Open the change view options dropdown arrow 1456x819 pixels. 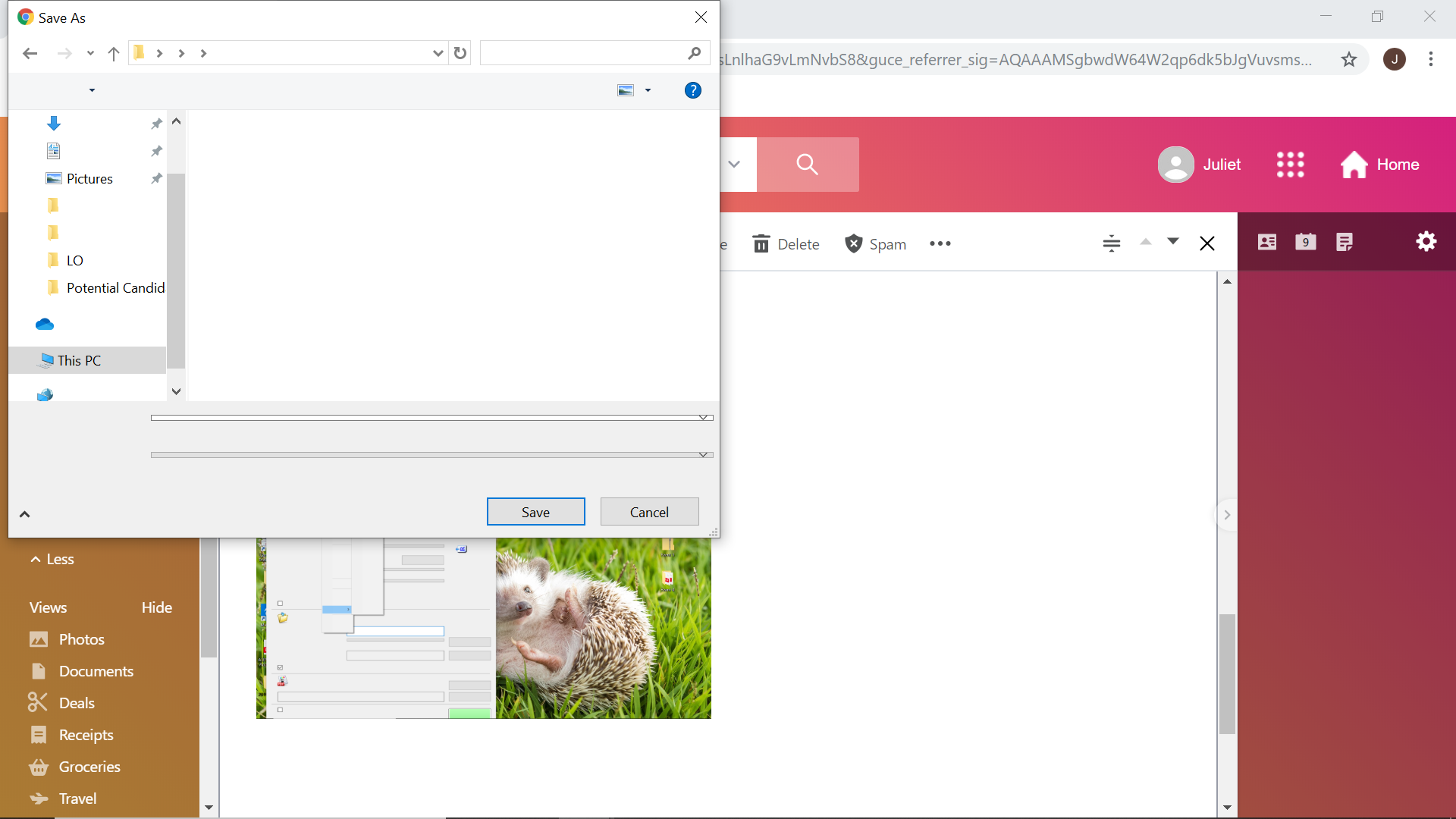(648, 90)
